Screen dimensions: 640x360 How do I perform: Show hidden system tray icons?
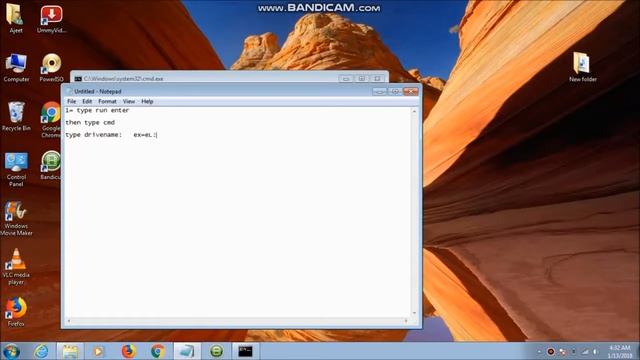(x=539, y=352)
